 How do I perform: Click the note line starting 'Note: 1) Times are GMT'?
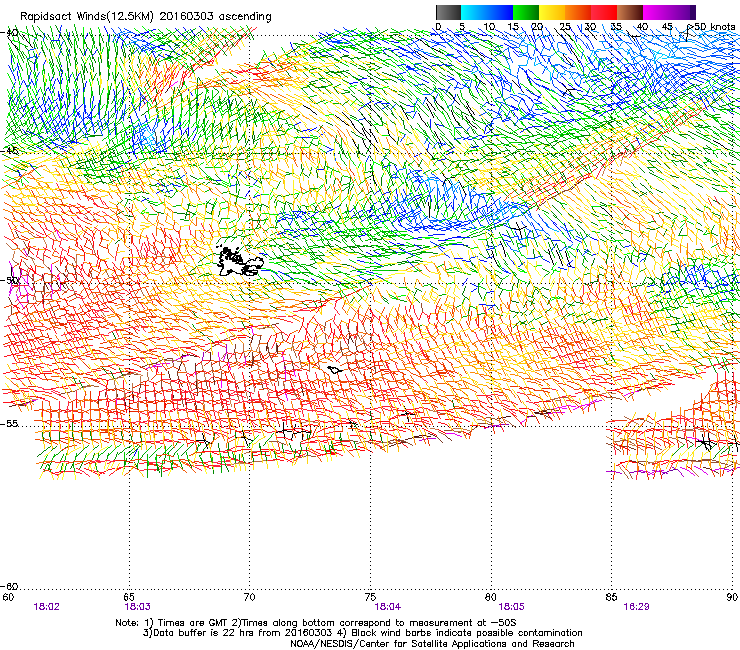tap(318, 623)
